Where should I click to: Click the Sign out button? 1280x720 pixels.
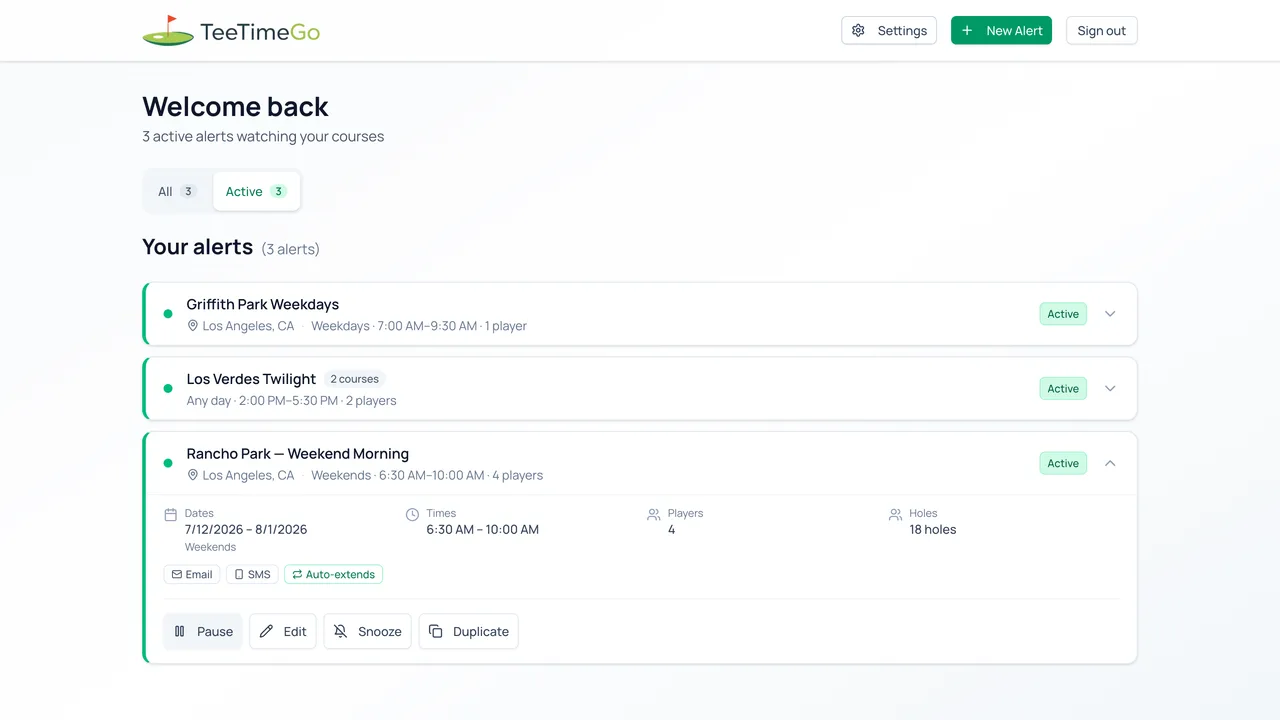click(x=1102, y=31)
